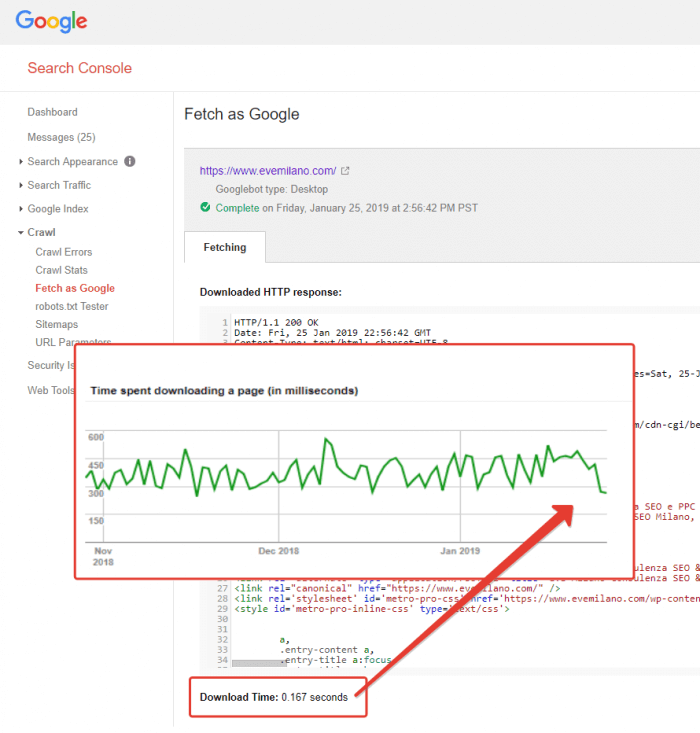Open the evemilano.com URL link
Image resolution: width=700 pixels, height=733 pixels.
267,171
